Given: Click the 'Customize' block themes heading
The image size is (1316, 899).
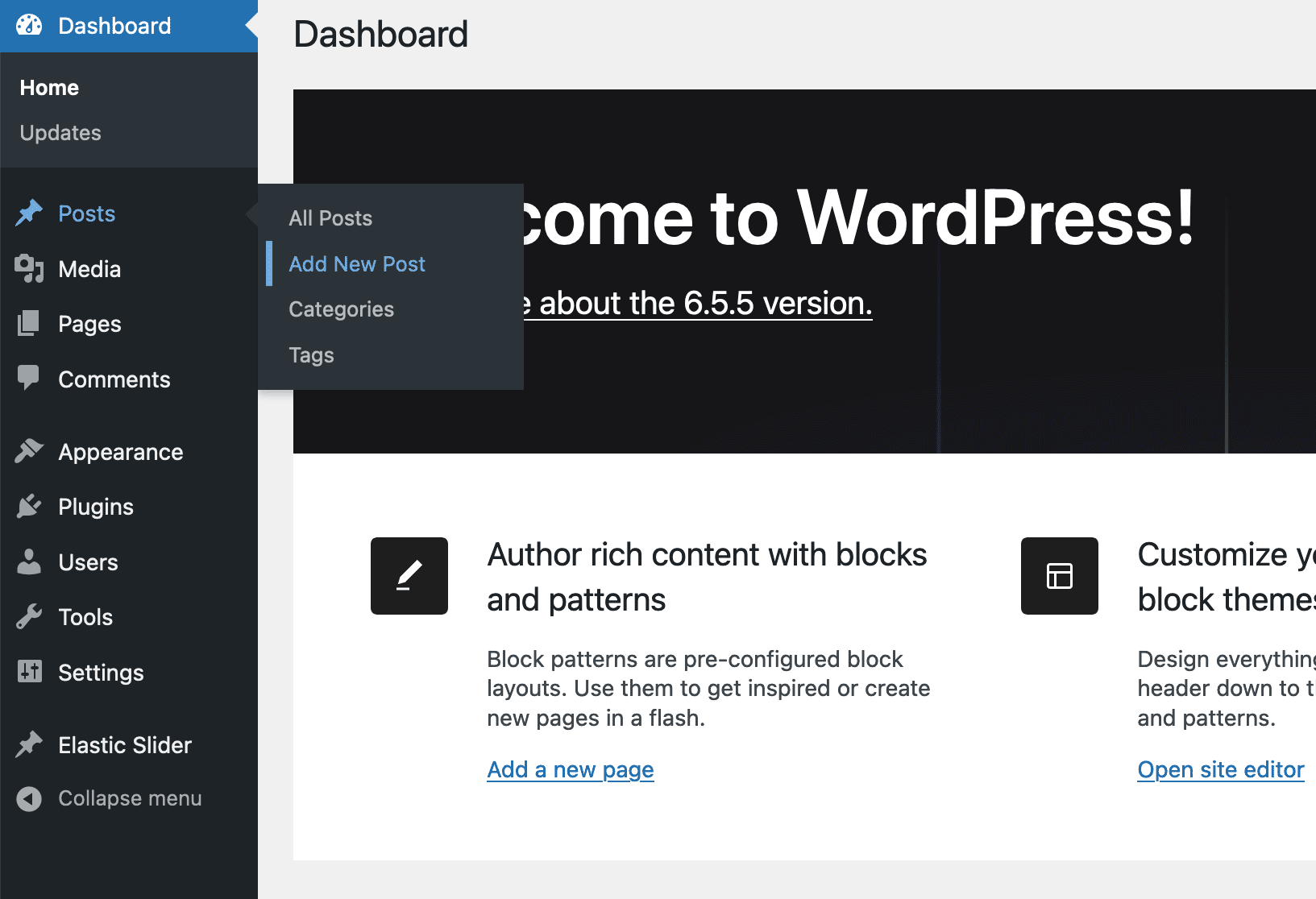Looking at the screenshot, I should 1227,577.
